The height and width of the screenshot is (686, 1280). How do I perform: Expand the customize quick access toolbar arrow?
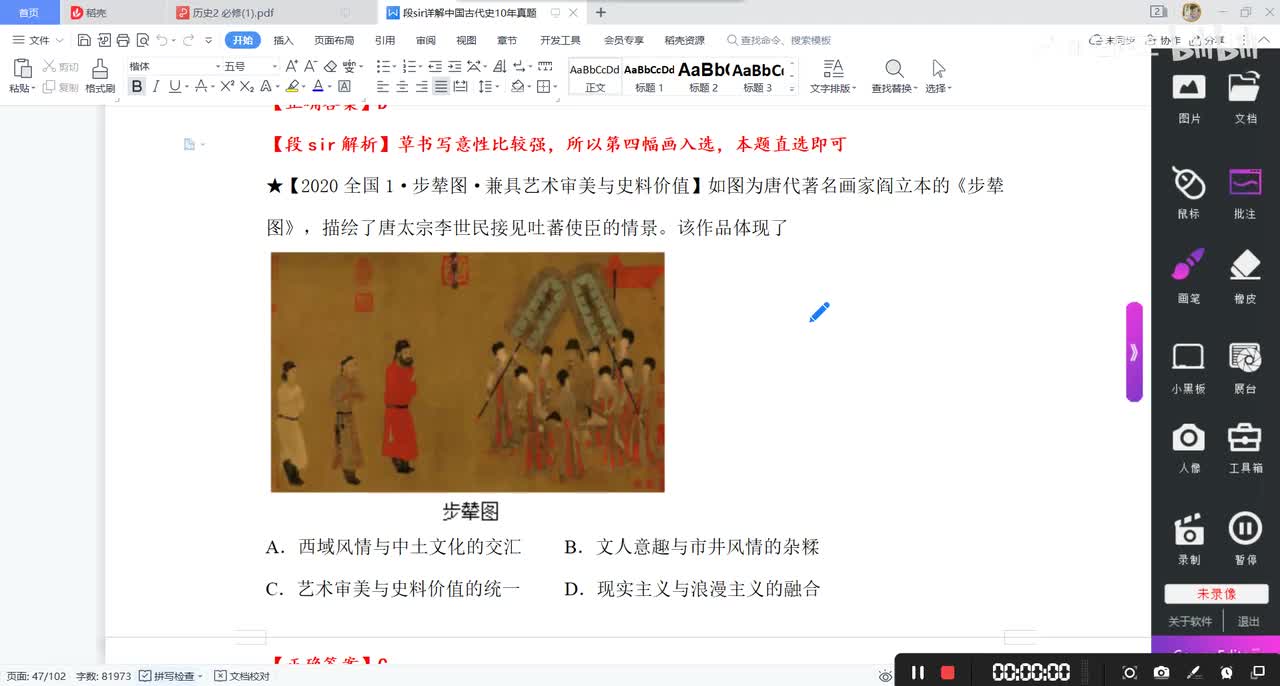coord(208,41)
